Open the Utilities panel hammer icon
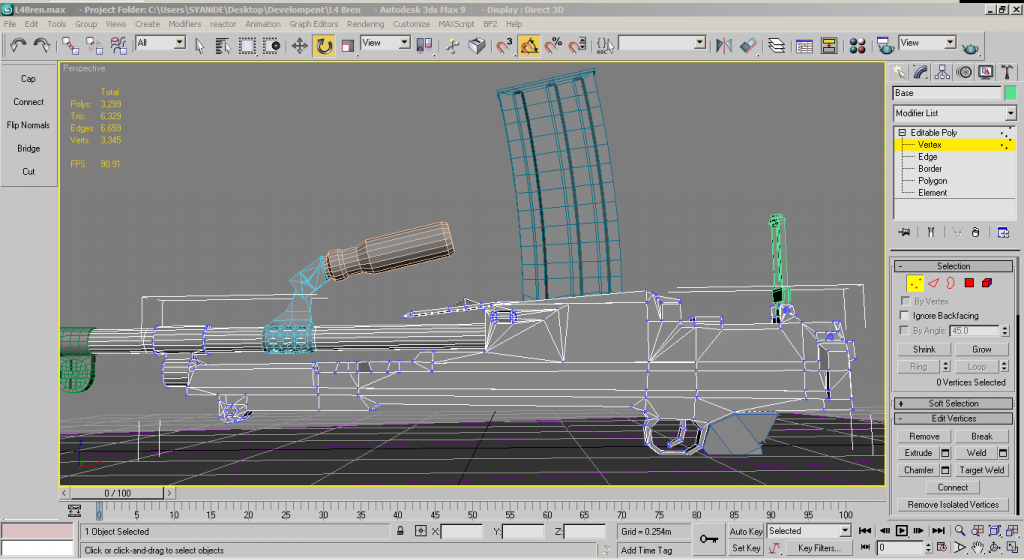 click(x=1007, y=72)
